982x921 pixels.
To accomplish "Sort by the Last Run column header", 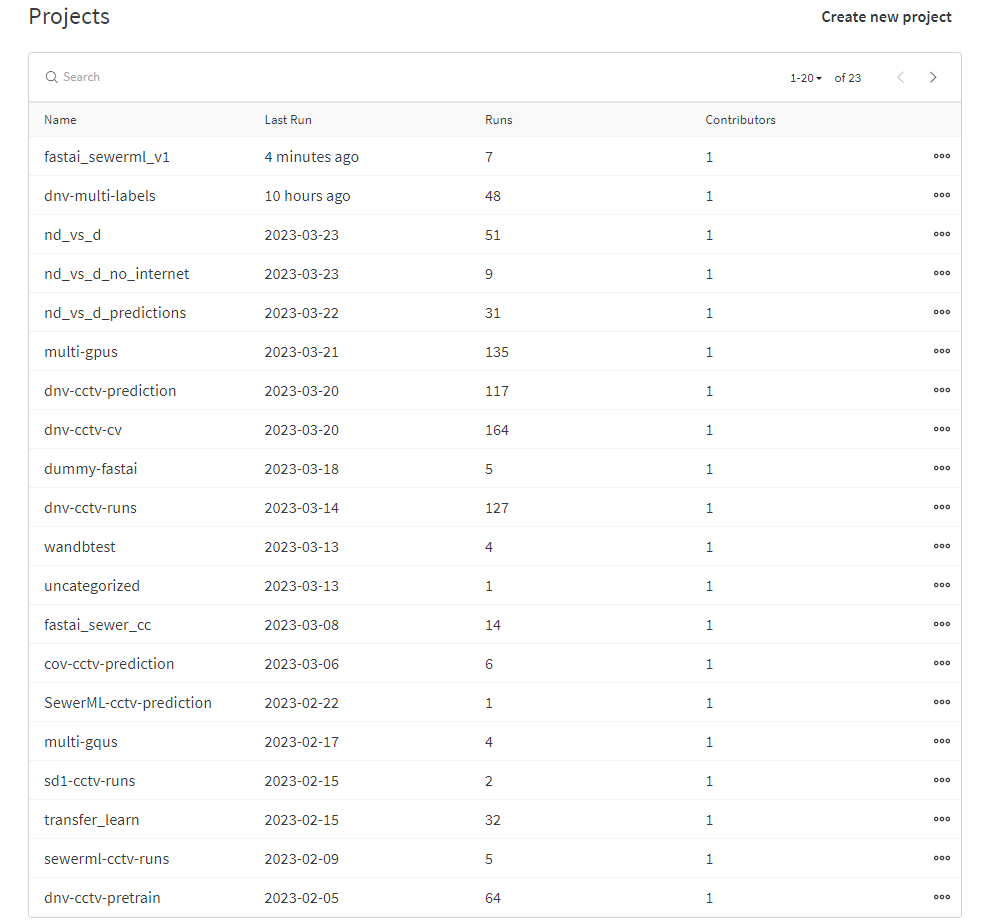I will 288,120.
